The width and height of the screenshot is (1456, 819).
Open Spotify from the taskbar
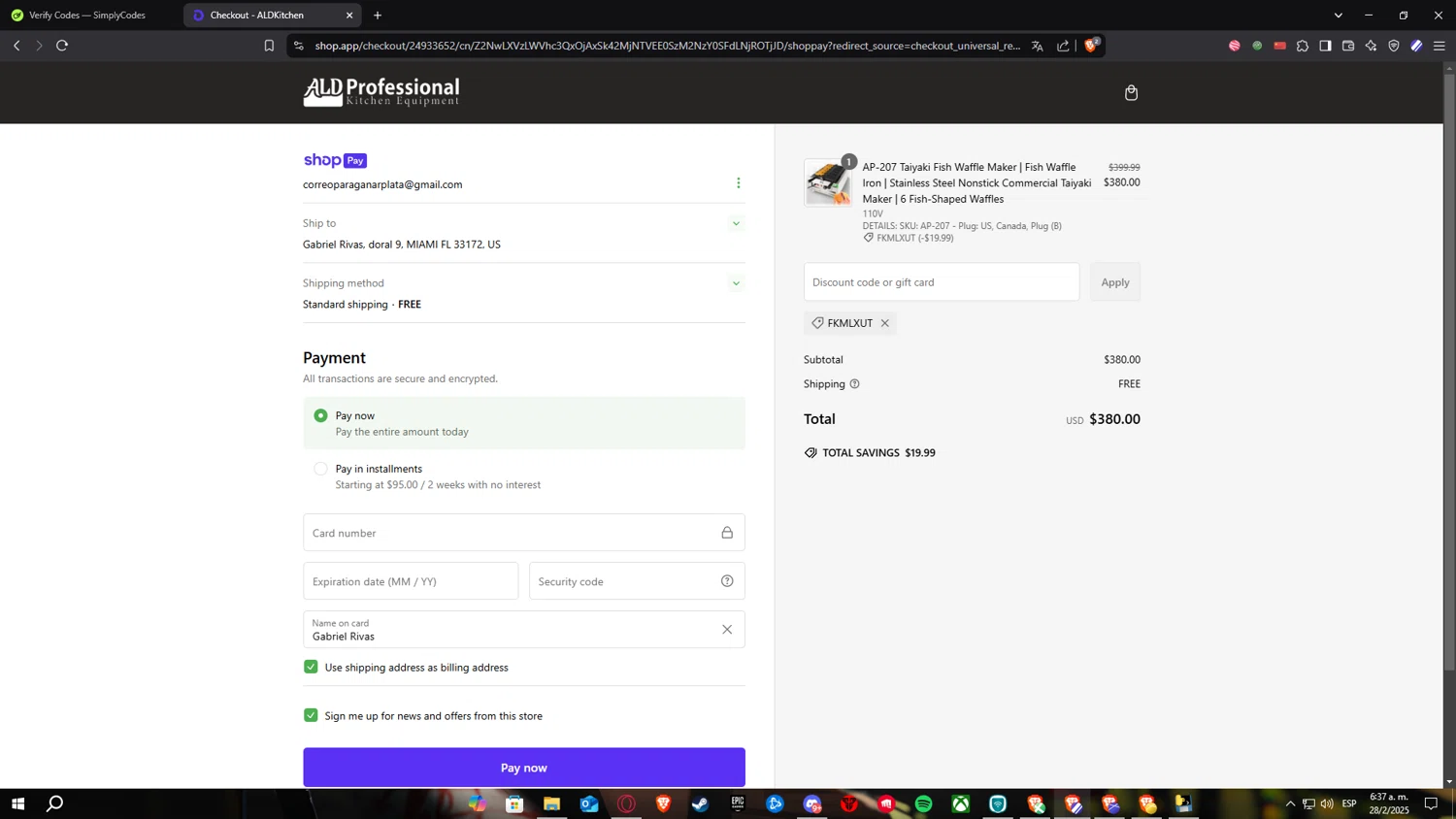923,803
